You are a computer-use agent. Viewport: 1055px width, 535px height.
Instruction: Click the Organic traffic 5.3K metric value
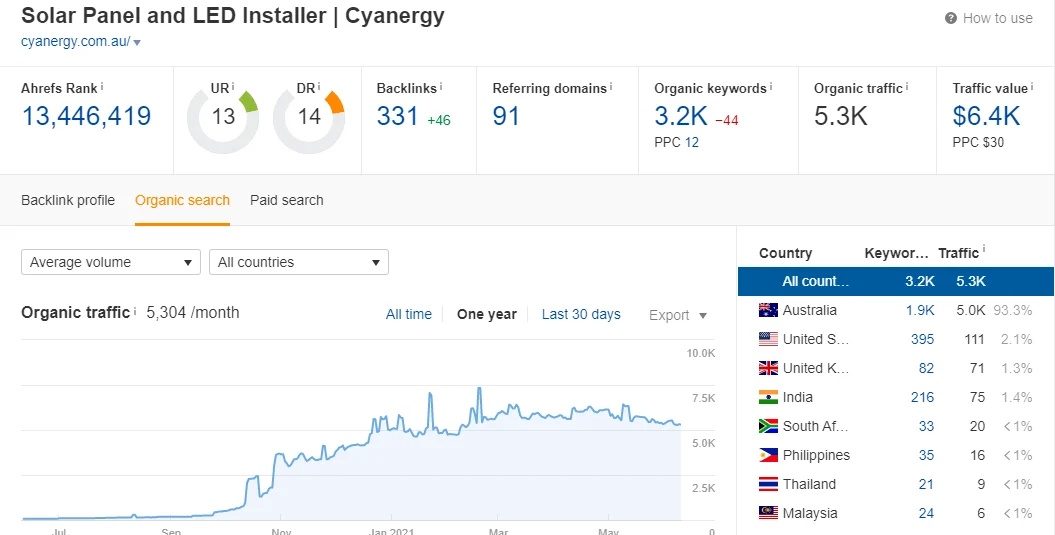click(840, 116)
